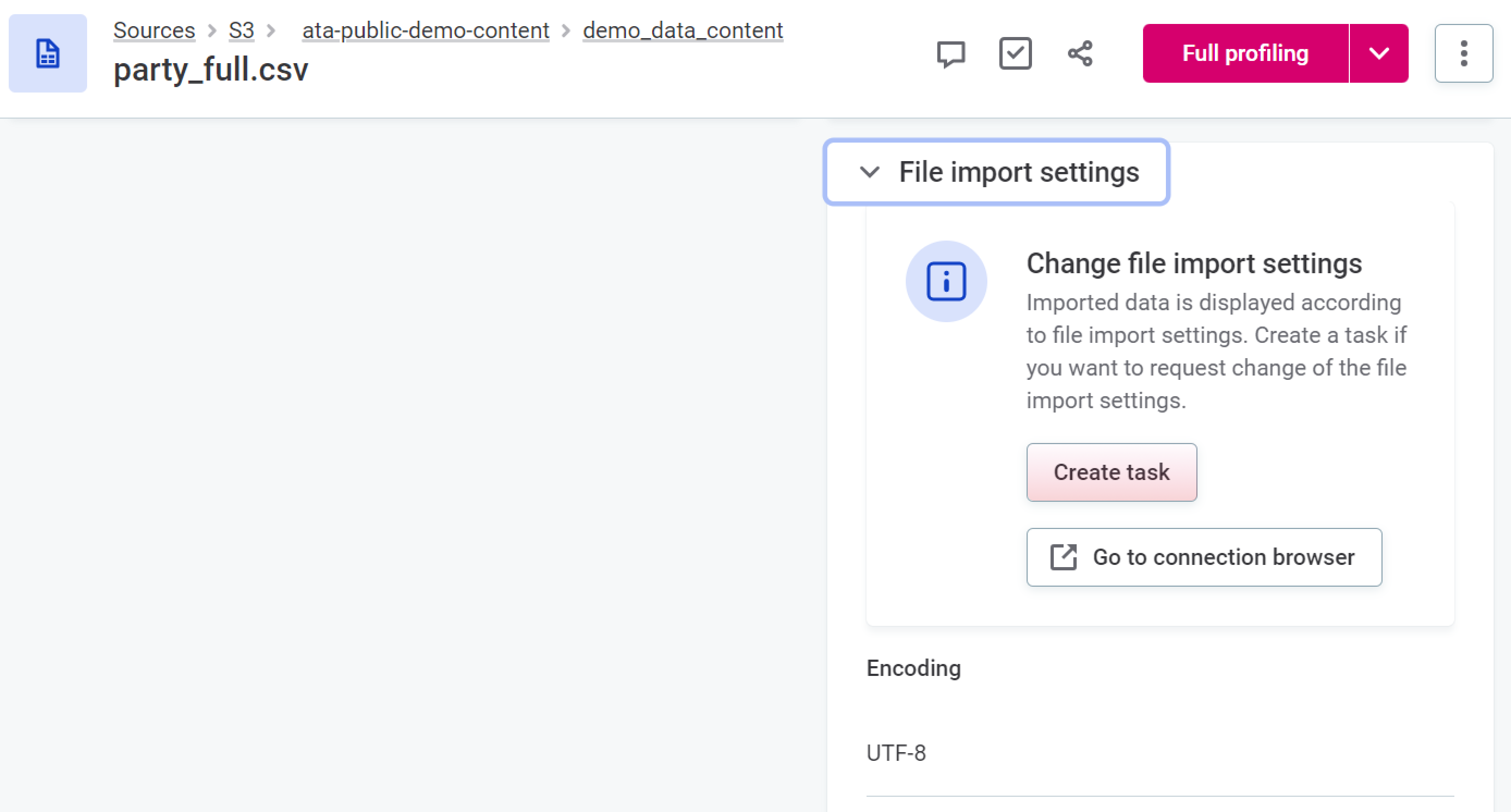Click the Full profiling action button
The width and height of the screenshot is (1511, 812).
1244,54
